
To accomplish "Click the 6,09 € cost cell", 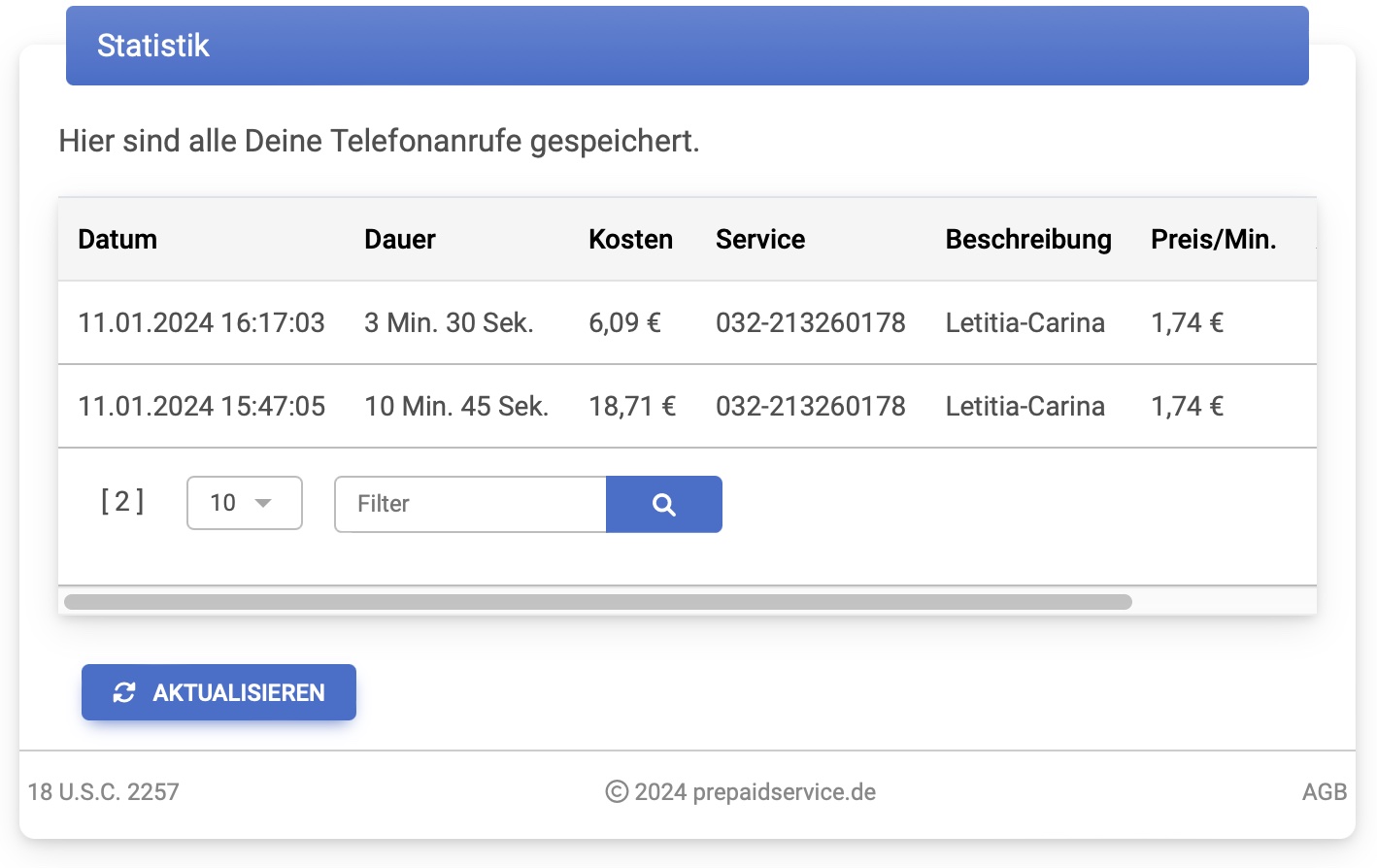I will click(624, 323).
